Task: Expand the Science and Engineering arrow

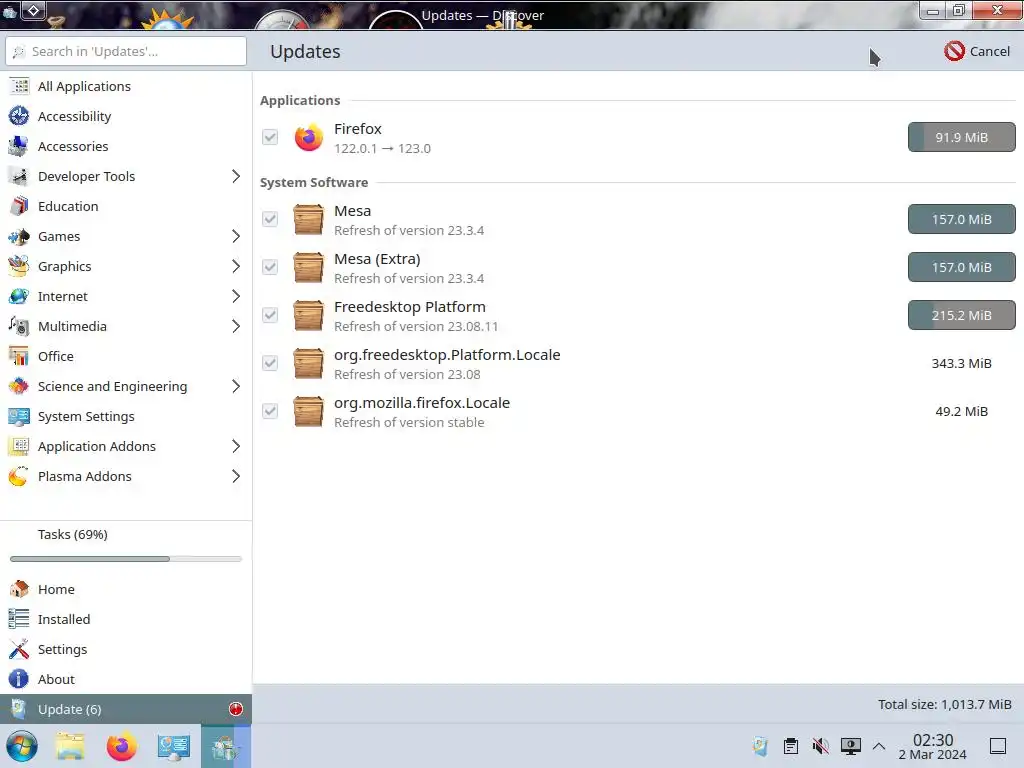Action: (x=236, y=387)
